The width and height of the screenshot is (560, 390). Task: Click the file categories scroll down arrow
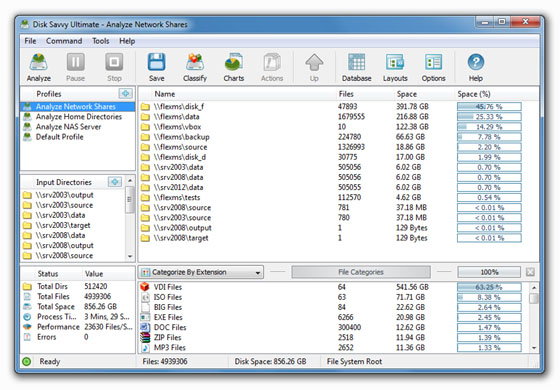click(534, 348)
